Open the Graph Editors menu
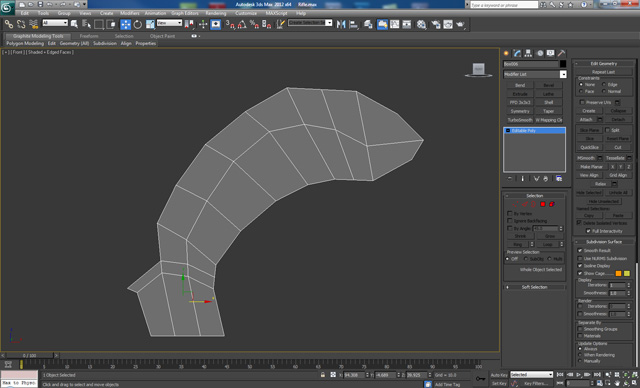 [x=185, y=13]
